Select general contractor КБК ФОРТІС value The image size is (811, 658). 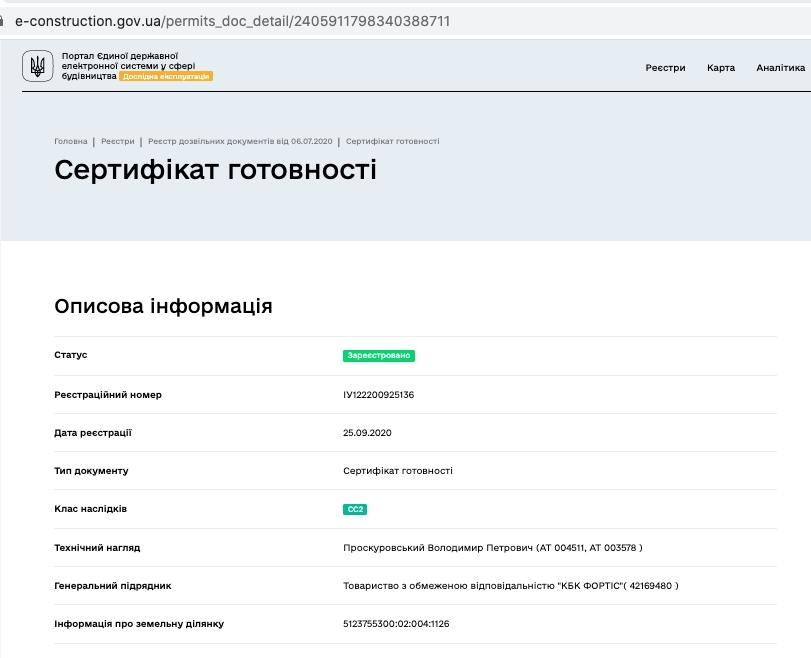[510, 586]
